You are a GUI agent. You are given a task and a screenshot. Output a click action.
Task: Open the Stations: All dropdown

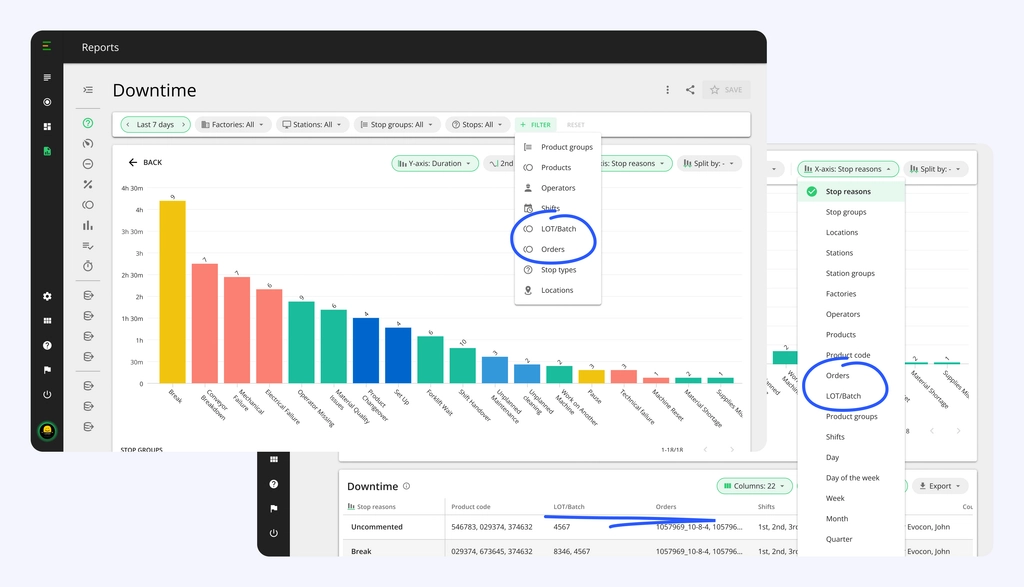pyautogui.click(x=312, y=125)
